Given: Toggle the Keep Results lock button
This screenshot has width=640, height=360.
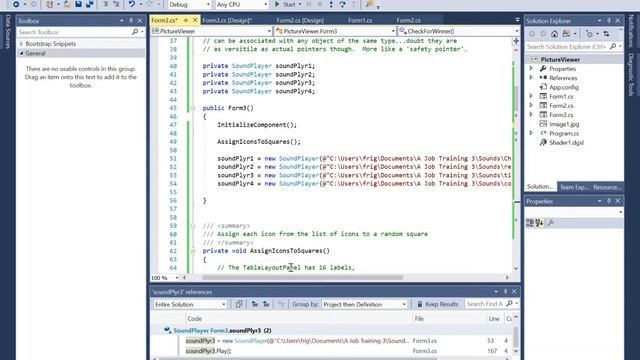Looking at the screenshot, I should 438,304.
